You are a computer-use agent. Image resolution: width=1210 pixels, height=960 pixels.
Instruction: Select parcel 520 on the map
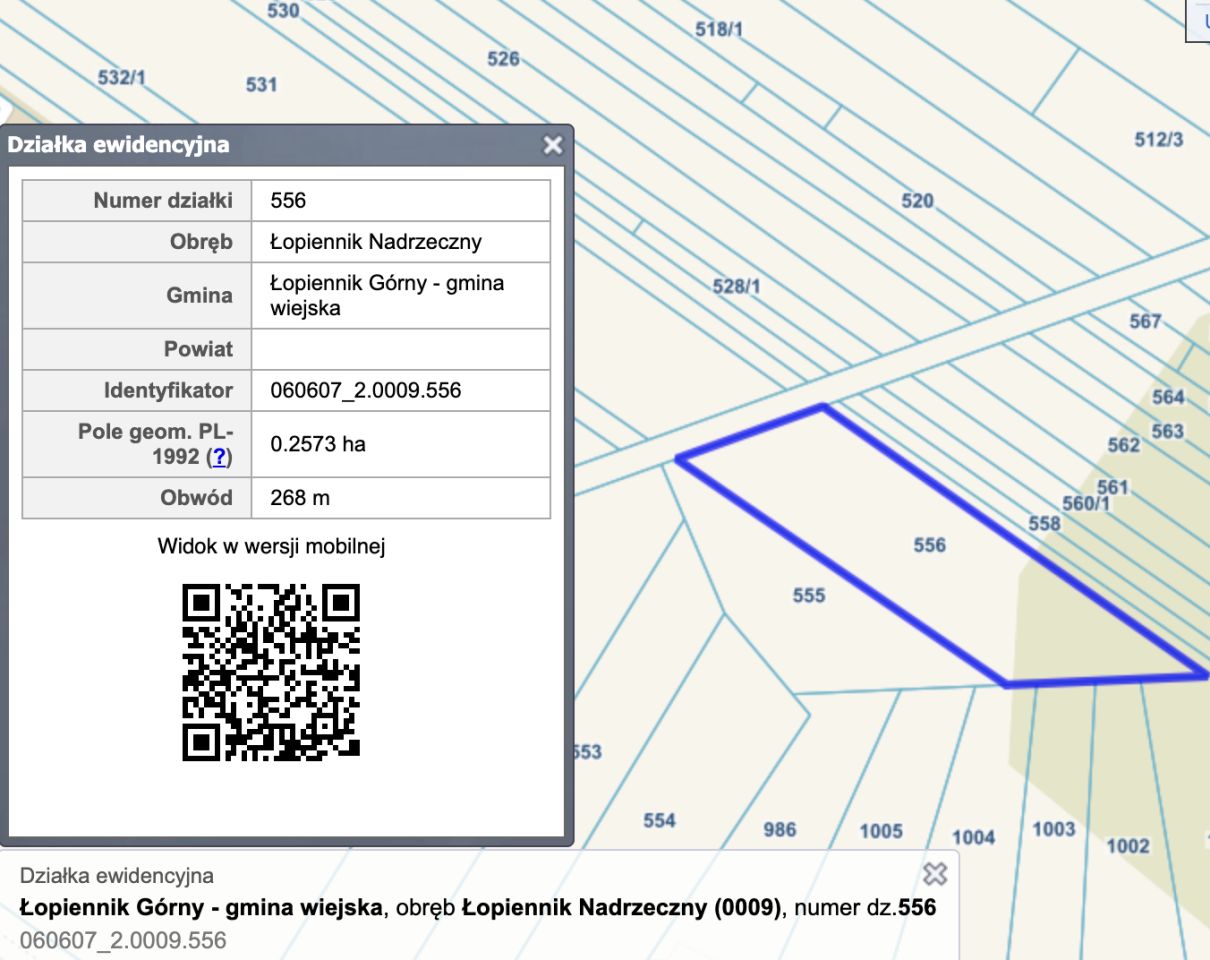pos(917,201)
